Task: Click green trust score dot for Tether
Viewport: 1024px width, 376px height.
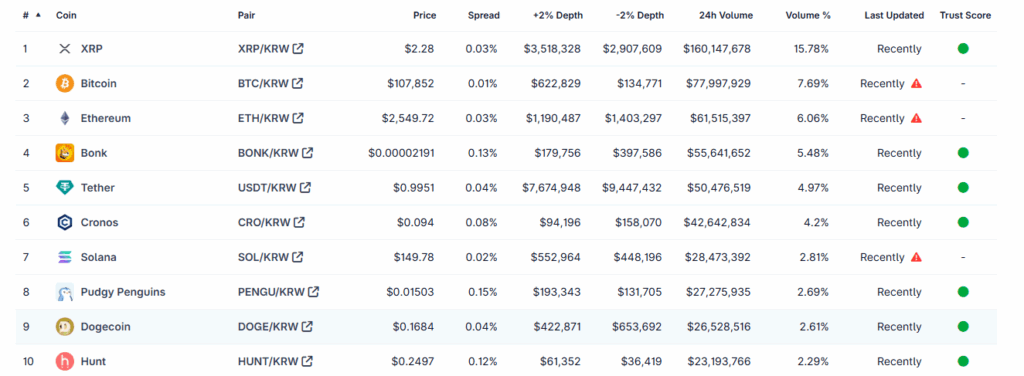Action: click(x=963, y=187)
